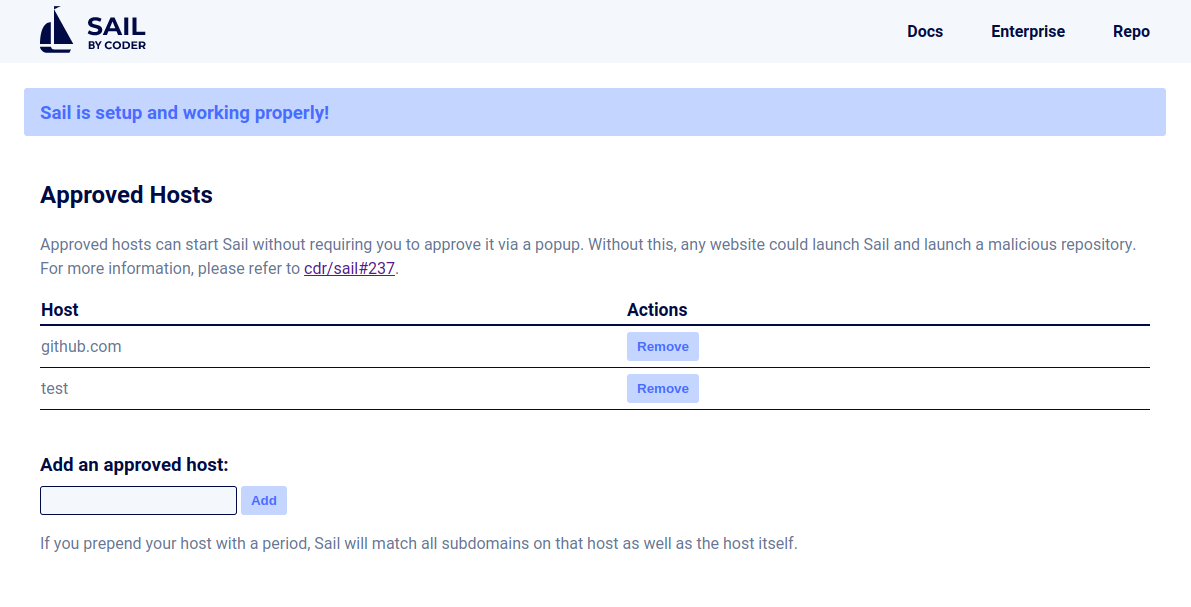
Task: Click the Add button
Action: click(264, 501)
